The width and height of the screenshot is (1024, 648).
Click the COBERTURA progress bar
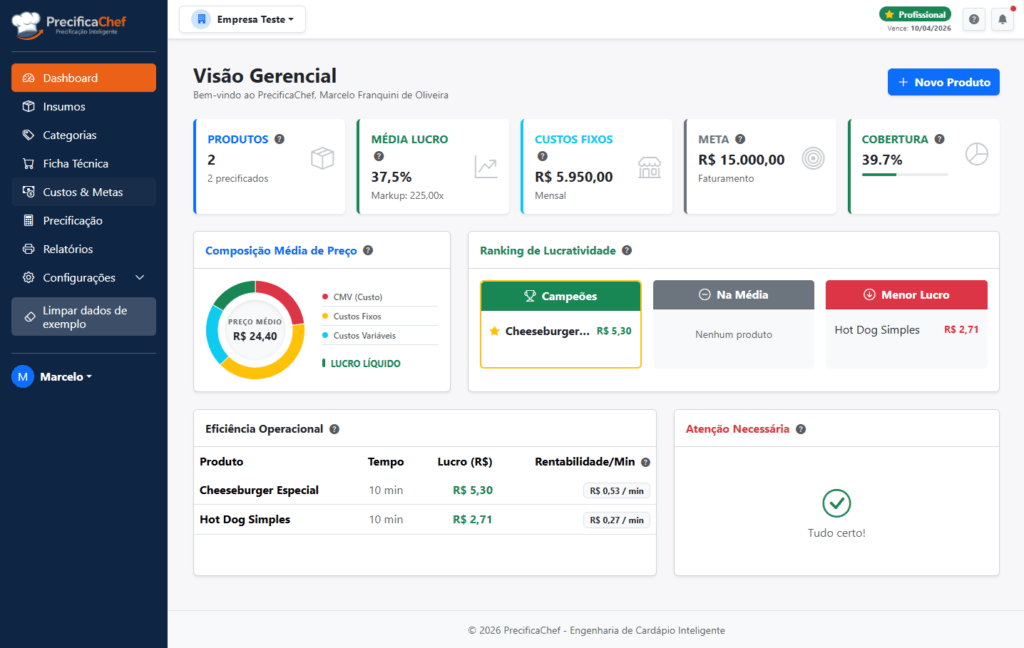point(905,174)
